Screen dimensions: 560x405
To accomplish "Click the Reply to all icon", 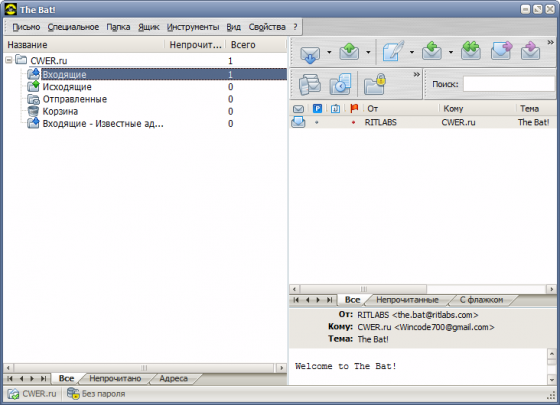I will [470, 51].
